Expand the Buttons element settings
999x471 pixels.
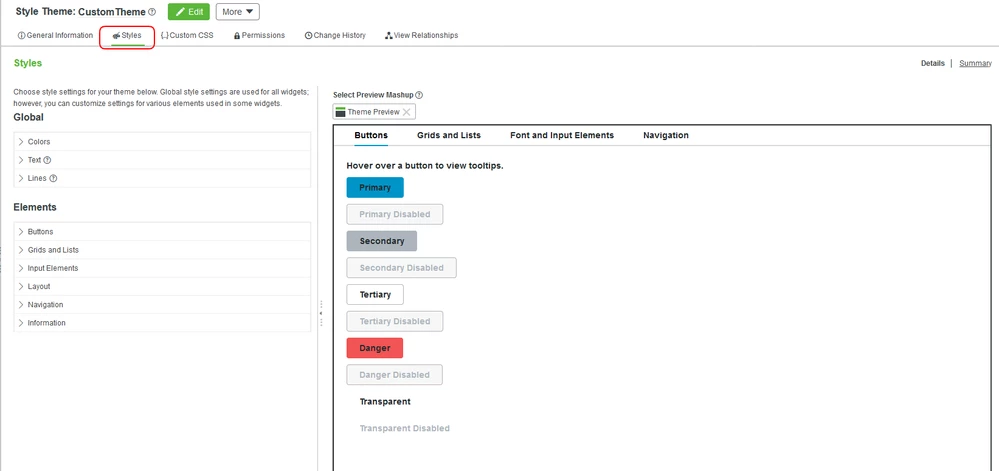pyautogui.click(x=162, y=231)
